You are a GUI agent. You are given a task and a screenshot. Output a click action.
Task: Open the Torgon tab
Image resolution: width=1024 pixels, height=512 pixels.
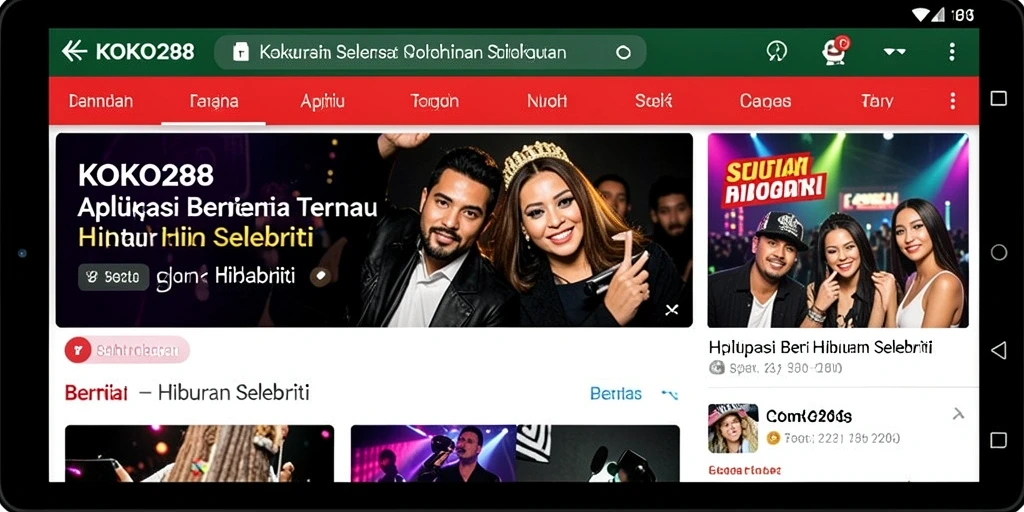[434, 101]
